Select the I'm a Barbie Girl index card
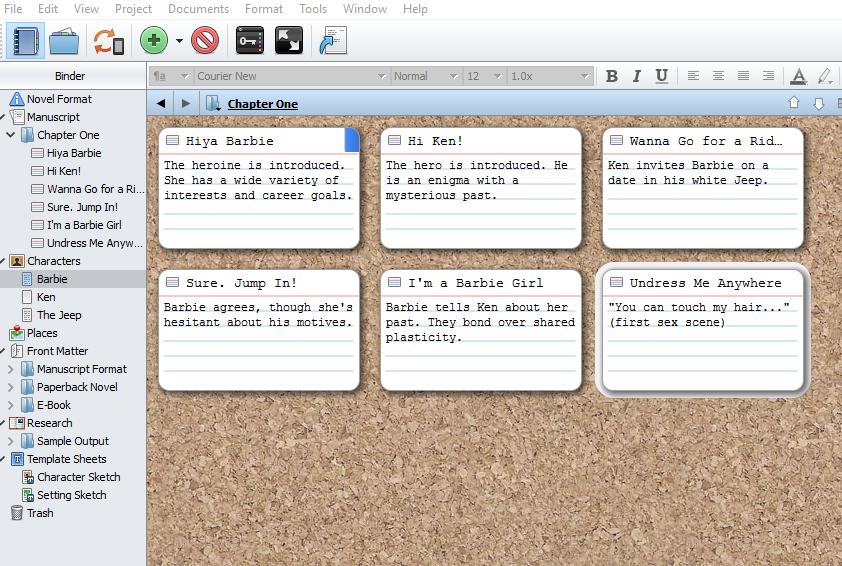The height and width of the screenshot is (566, 842). [x=481, y=330]
